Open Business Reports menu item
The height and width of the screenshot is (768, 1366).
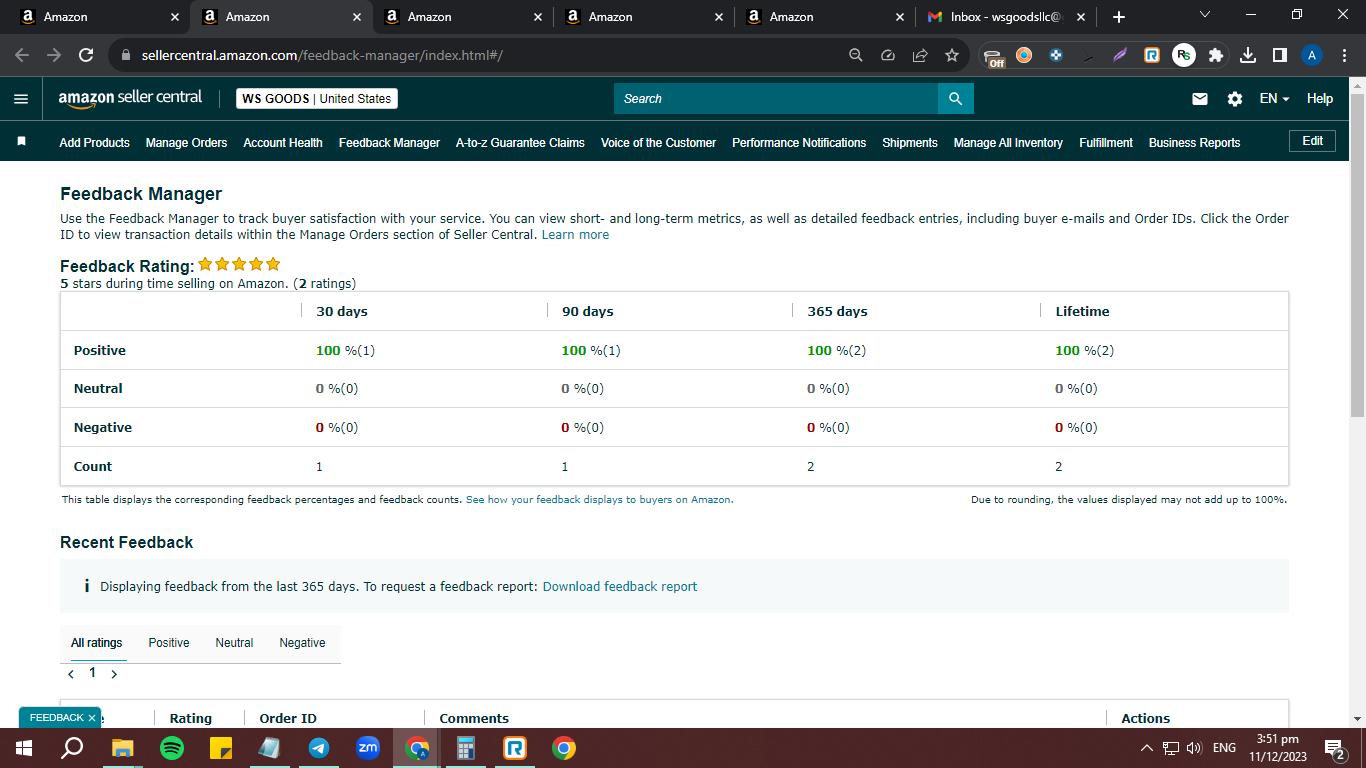[x=1194, y=143]
